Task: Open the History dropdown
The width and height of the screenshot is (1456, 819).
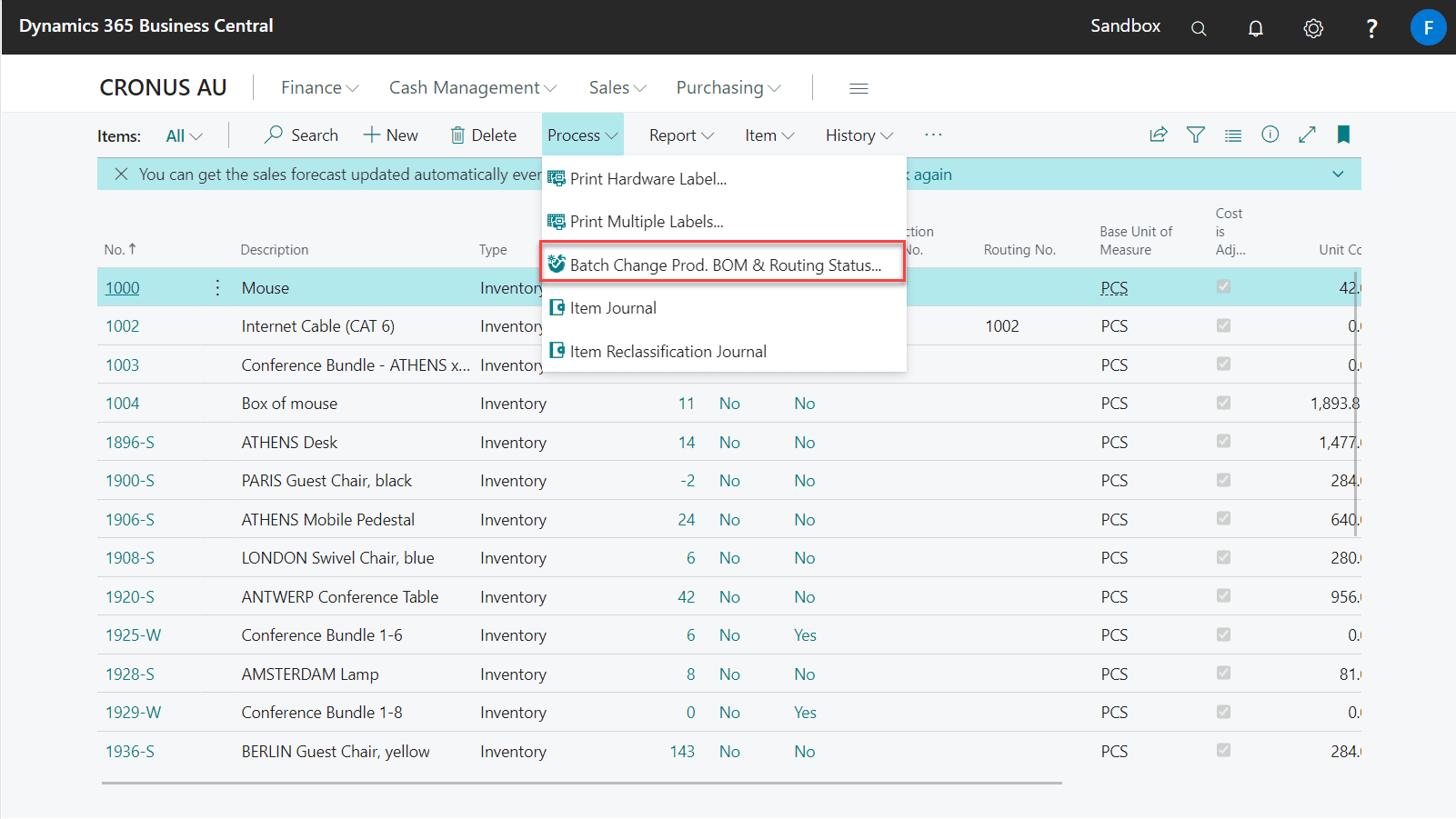Action: click(x=859, y=135)
